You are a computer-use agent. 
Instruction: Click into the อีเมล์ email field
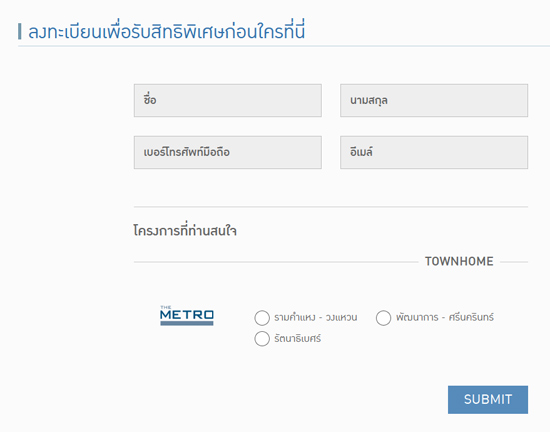pos(434,152)
